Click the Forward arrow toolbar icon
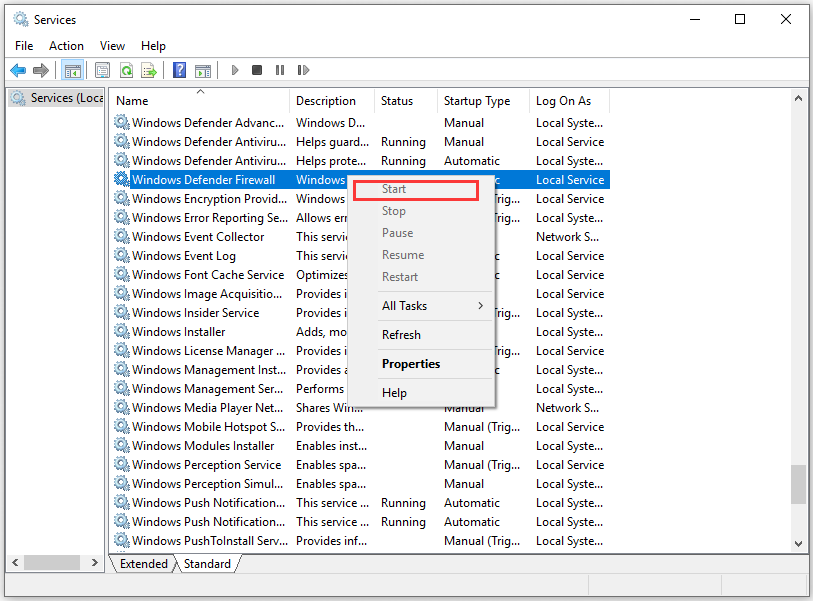Screen dimensions: 813x601 pyautogui.click(x=40, y=70)
